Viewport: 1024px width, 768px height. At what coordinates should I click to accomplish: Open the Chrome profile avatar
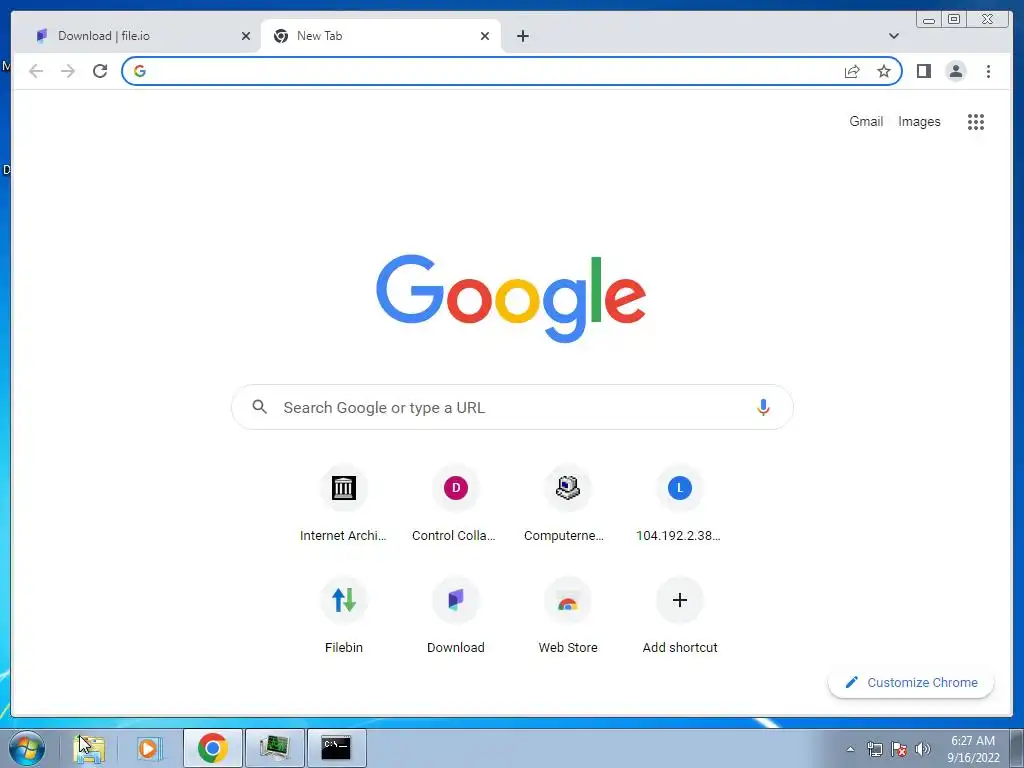tap(955, 71)
